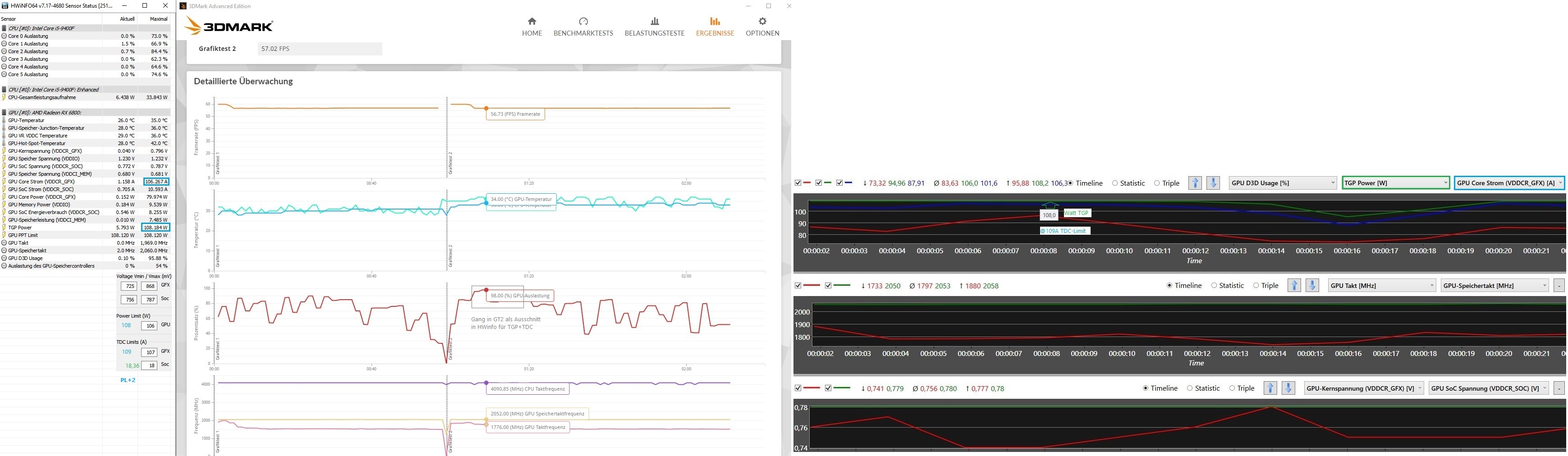Screen dimensions: 1568x456
Task: Move the GPU D3D Usage graph up with the arrow
Action: (x=1195, y=183)
